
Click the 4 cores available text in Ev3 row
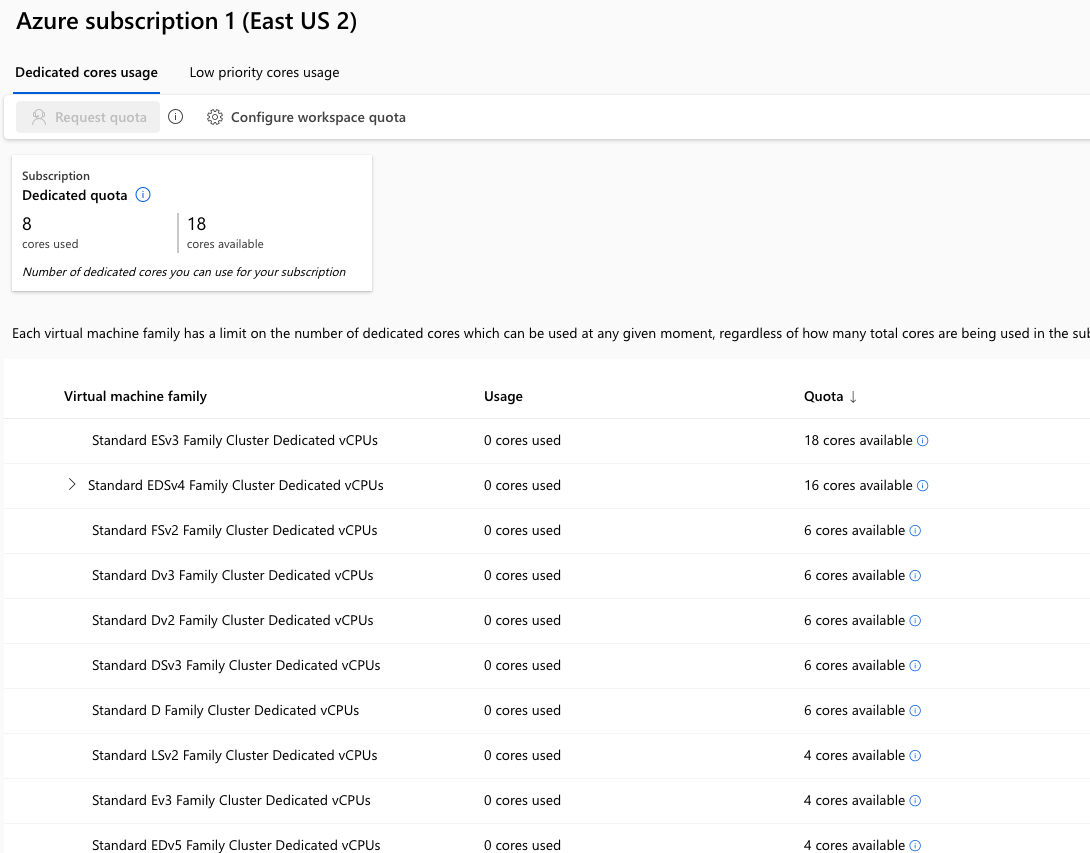click(854, 800)
